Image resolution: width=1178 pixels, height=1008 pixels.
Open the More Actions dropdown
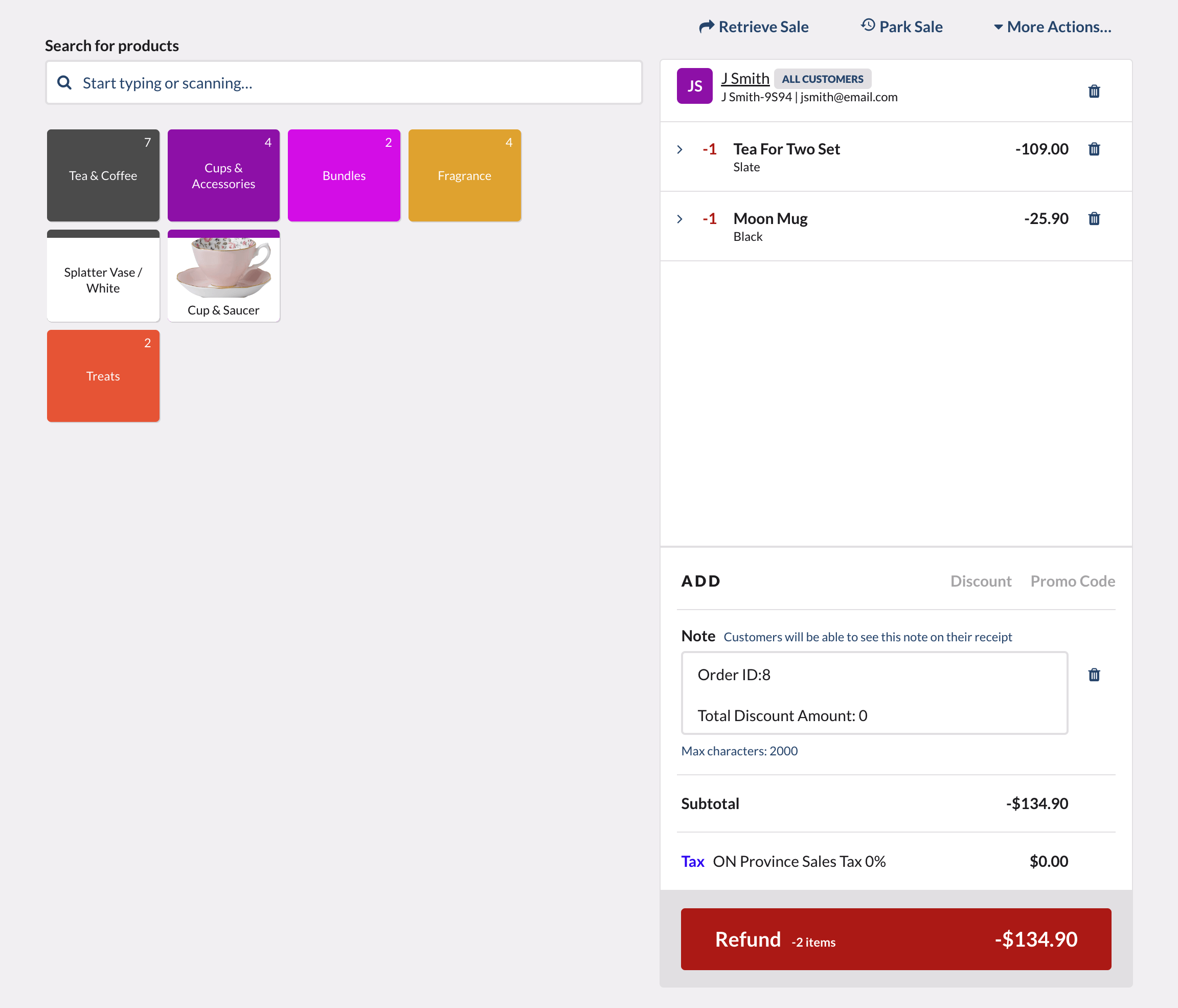(x=1052, y=27)
